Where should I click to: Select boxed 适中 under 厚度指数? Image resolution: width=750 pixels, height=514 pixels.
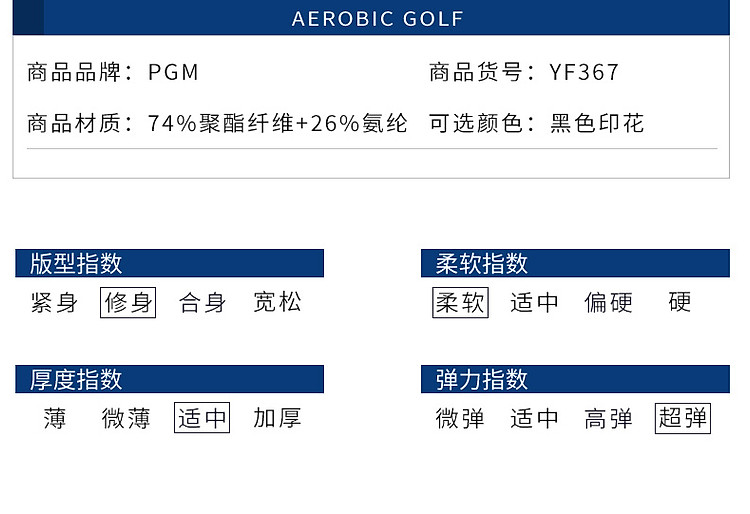click(x=202, y=419)
